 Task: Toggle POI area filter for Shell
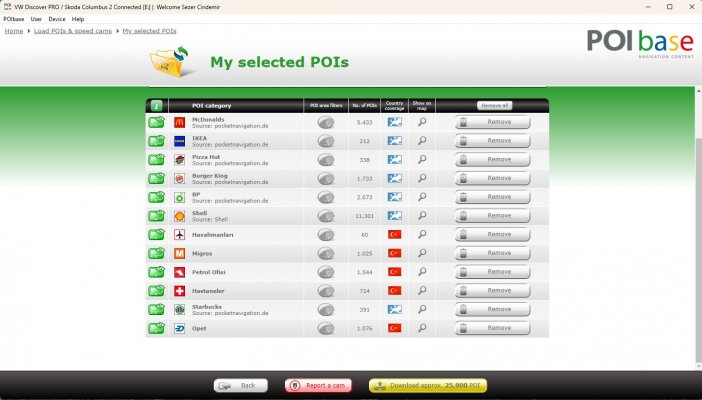(326, 216)
